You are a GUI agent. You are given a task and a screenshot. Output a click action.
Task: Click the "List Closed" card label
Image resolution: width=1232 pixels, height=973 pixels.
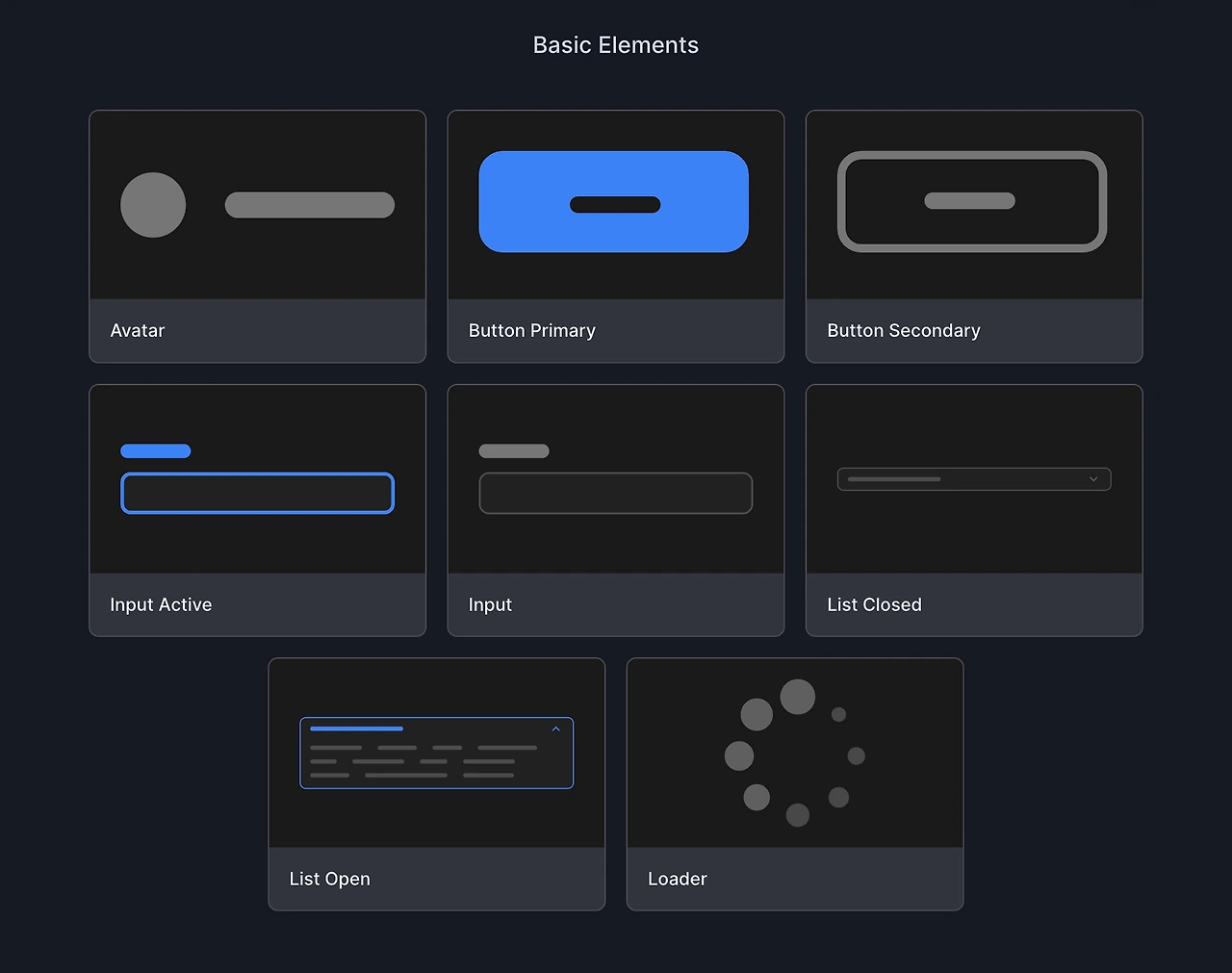[874, 604]
